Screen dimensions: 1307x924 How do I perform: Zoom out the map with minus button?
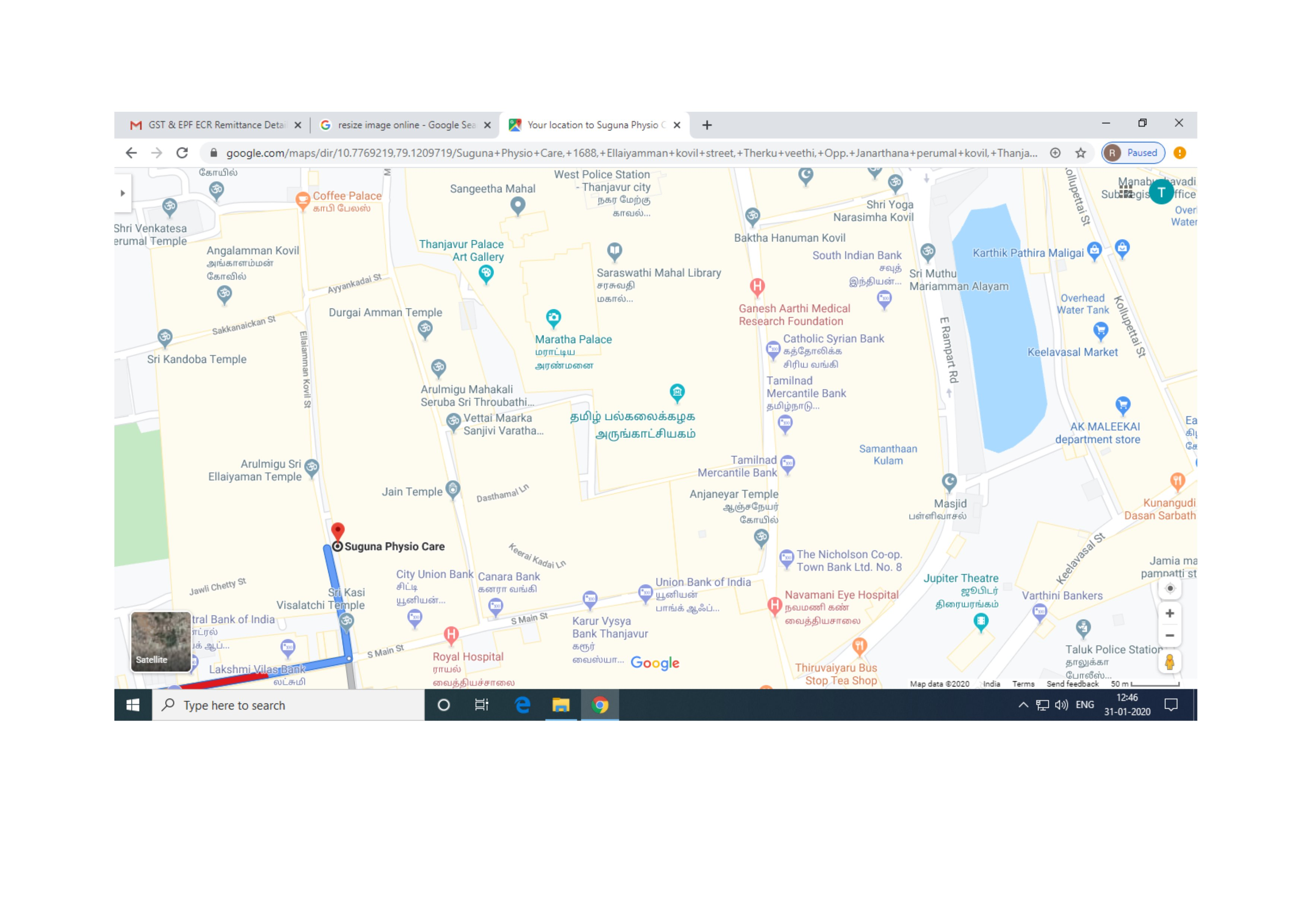(x=1169, y=635)
